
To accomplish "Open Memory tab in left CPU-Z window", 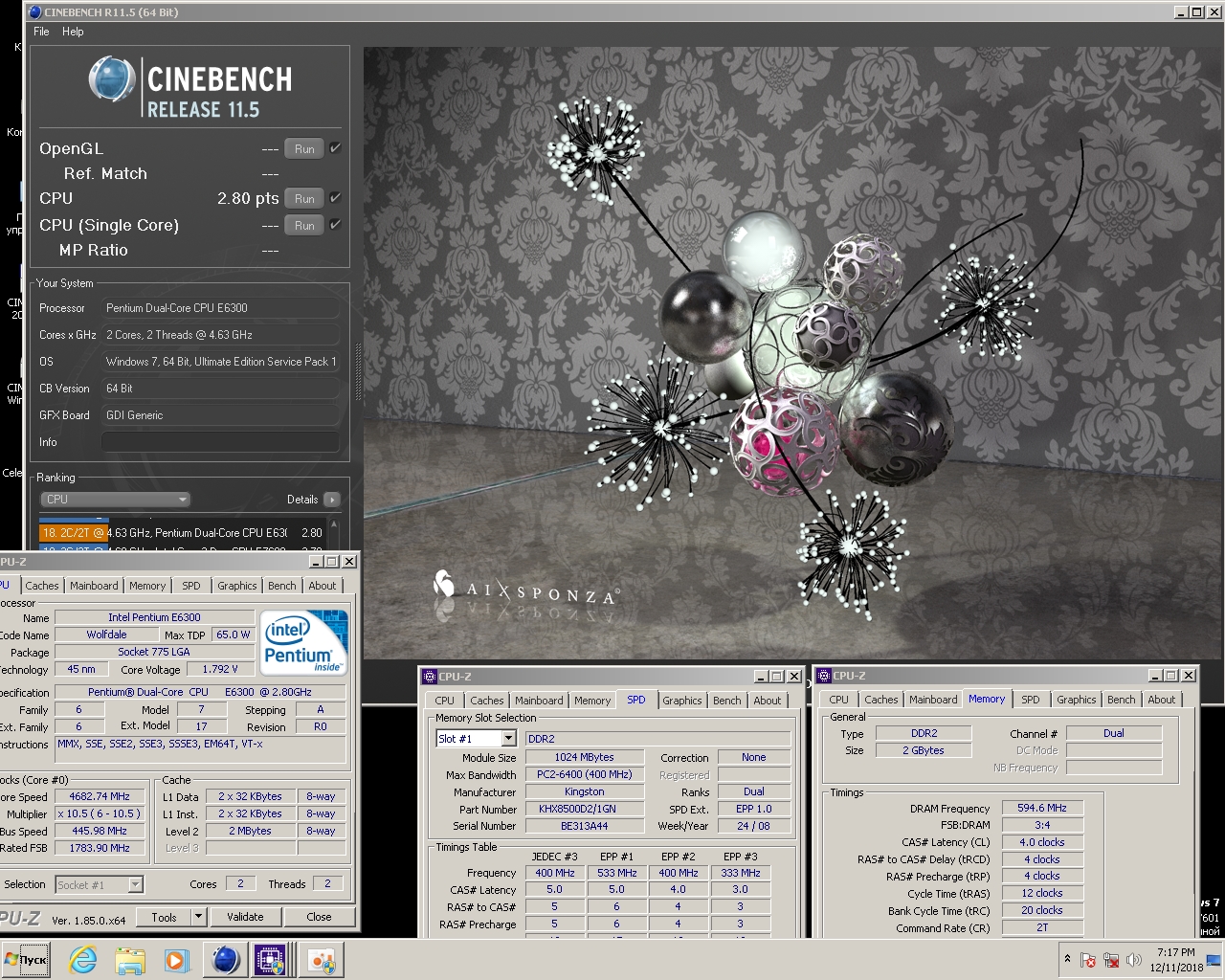I will click(x=147, y=586).
